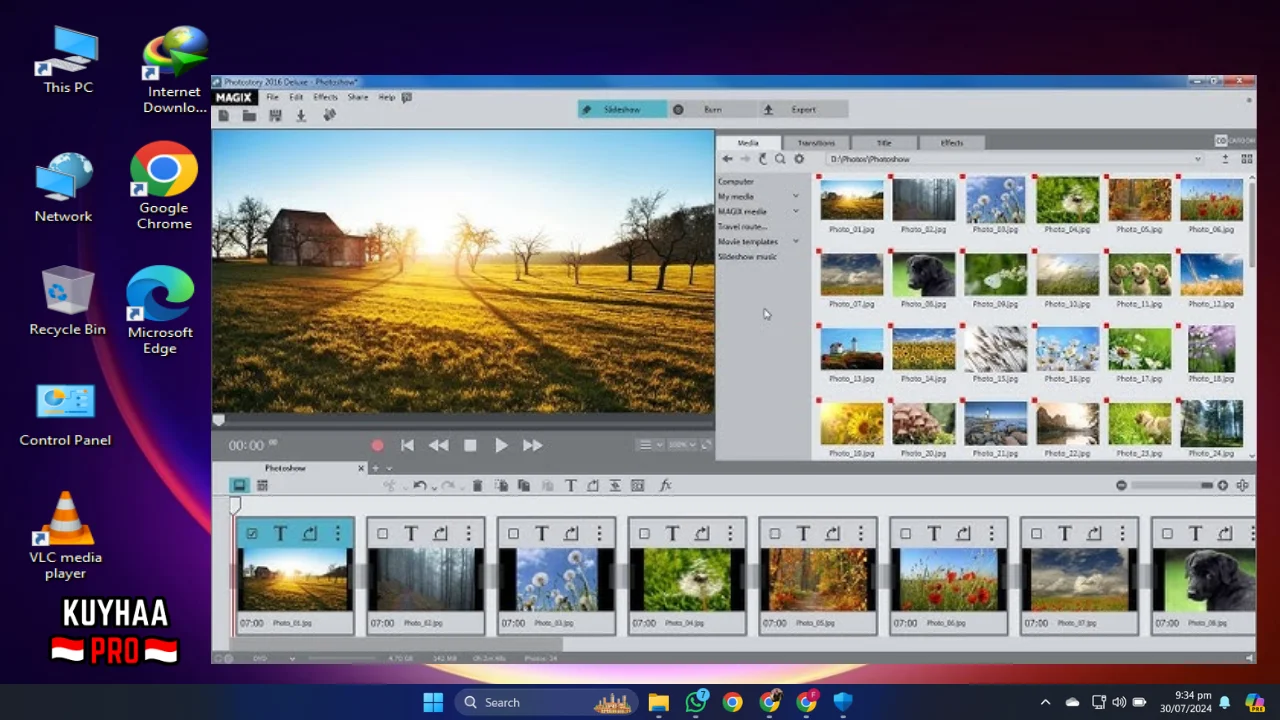1280x720 pixels.
Task: Click the Export button
Action: 803,109
